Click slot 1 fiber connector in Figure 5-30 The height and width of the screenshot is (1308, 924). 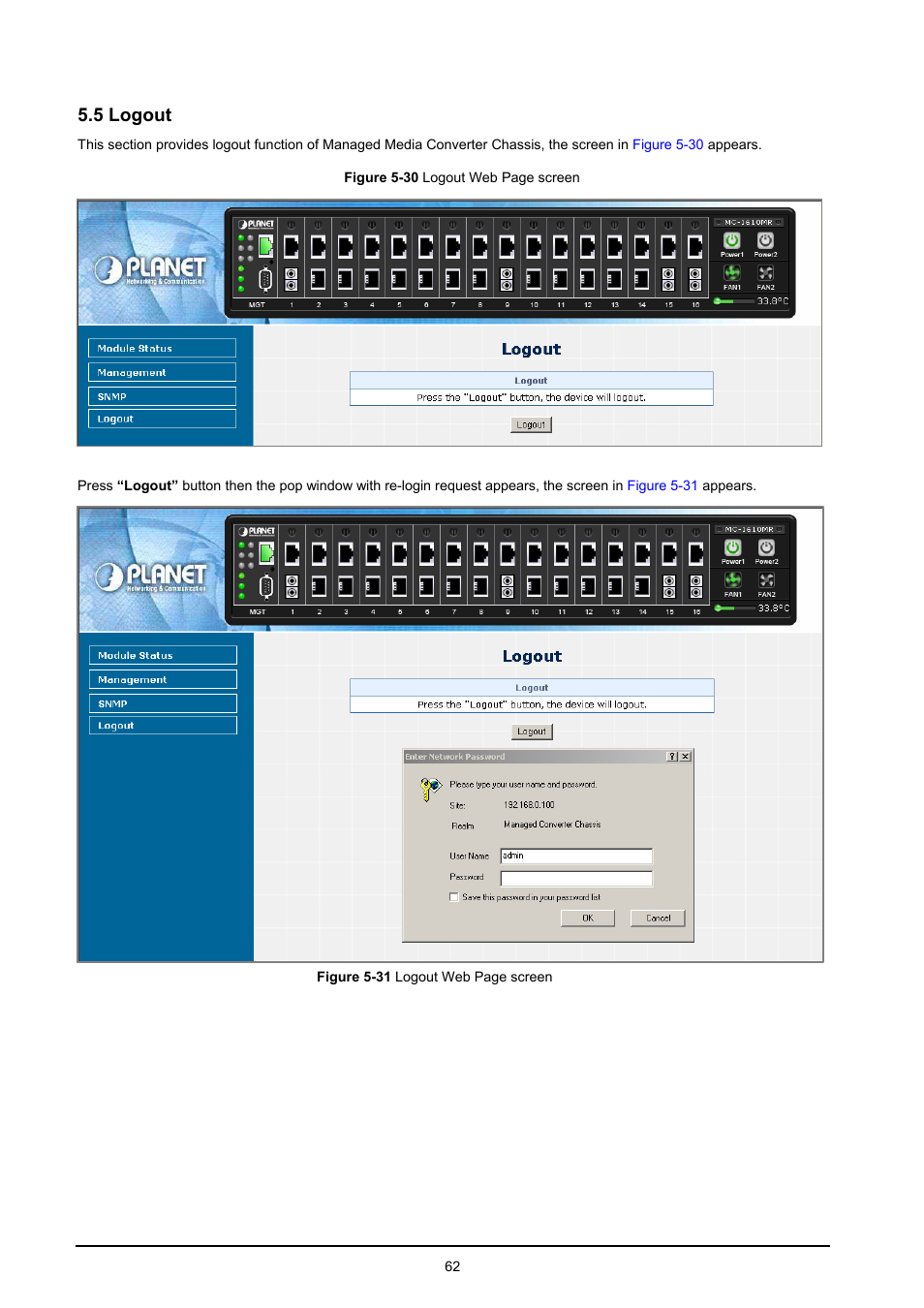coord(292,280)
